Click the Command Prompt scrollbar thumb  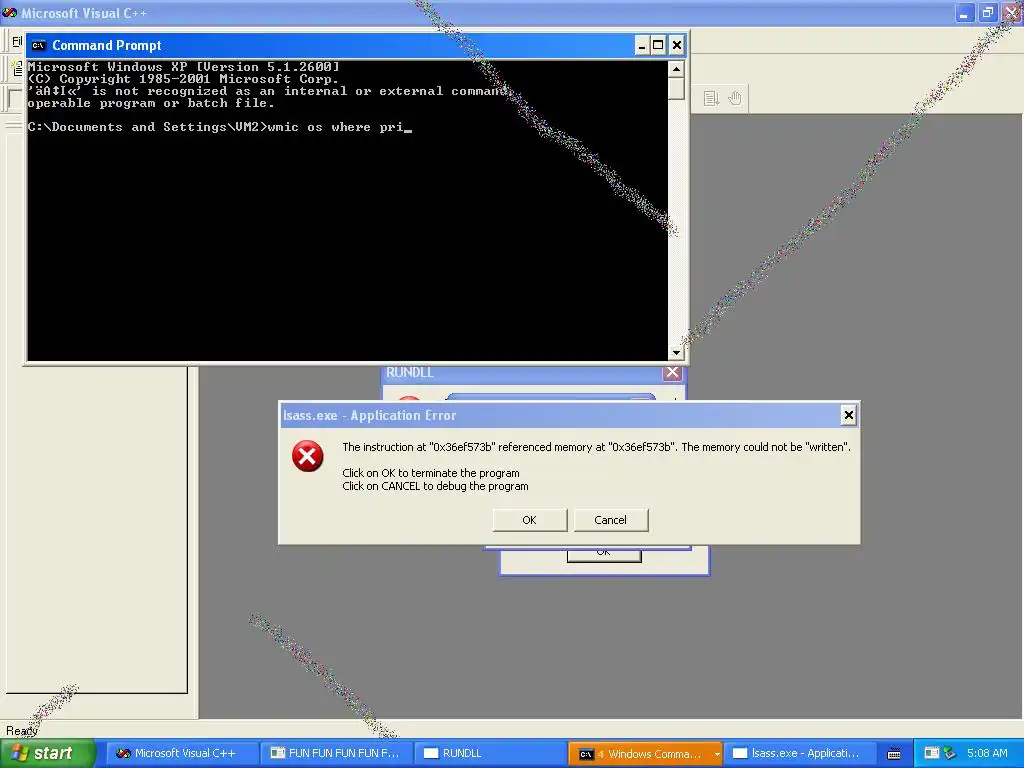(x=676, y=88)
